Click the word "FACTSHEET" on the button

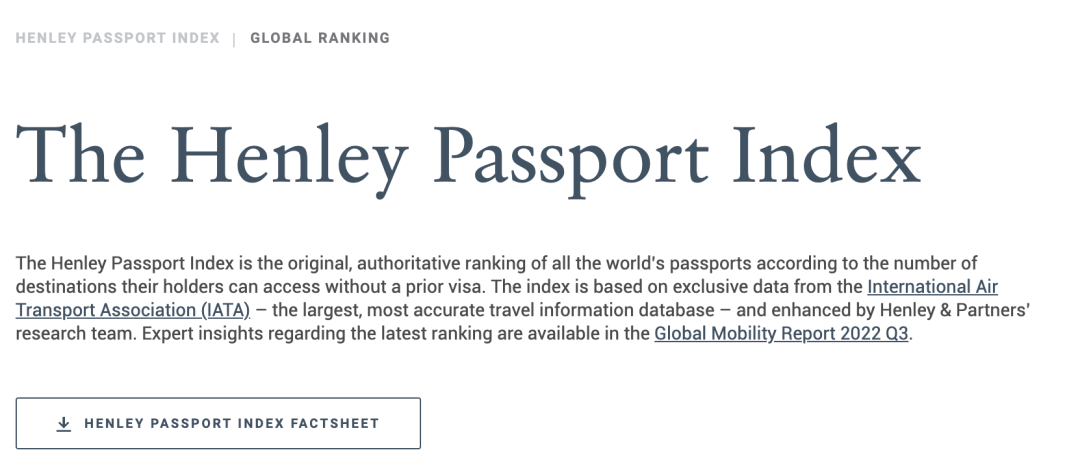(x=335, y=424)
